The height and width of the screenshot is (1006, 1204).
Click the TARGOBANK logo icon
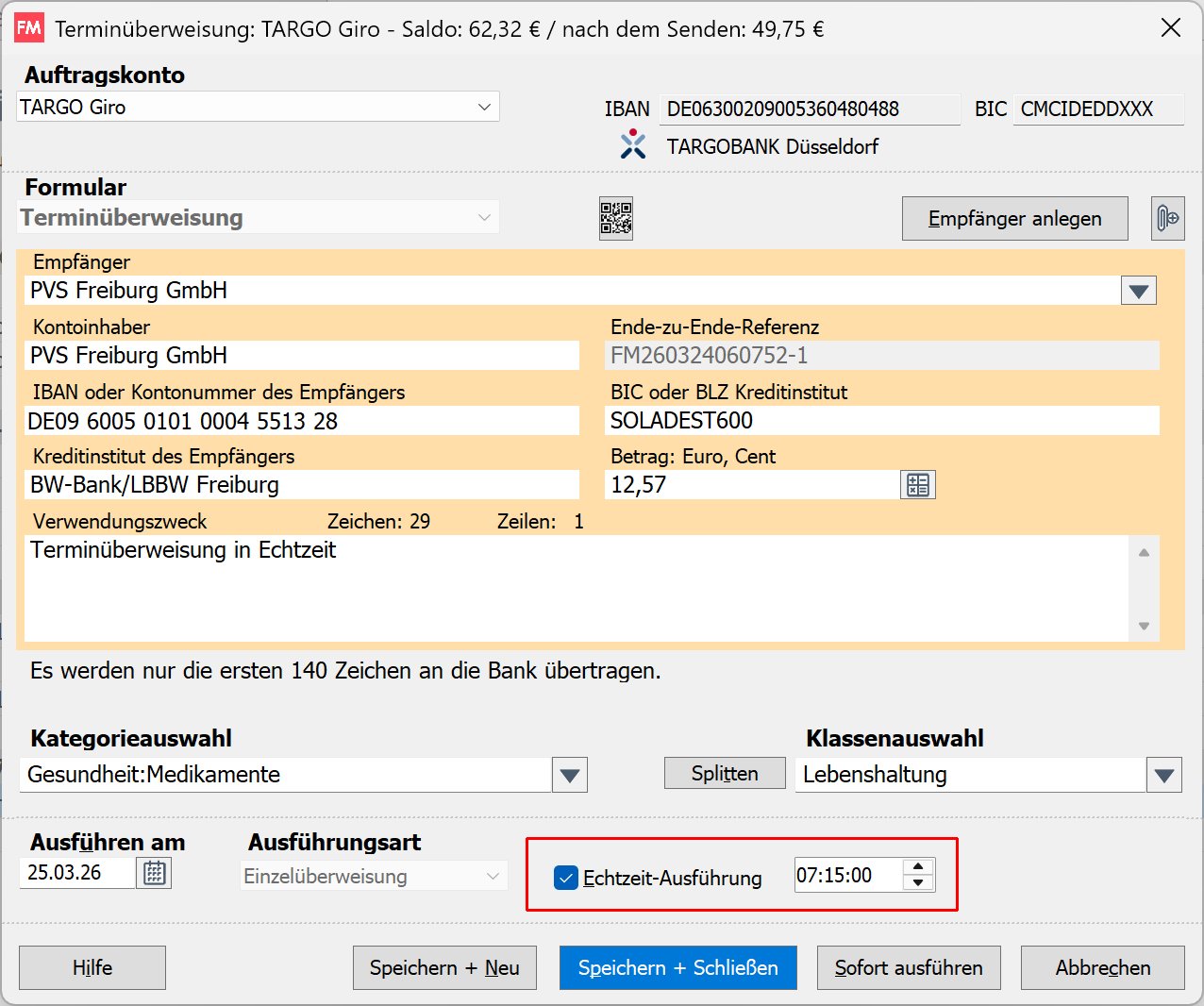tap(633, 145)
